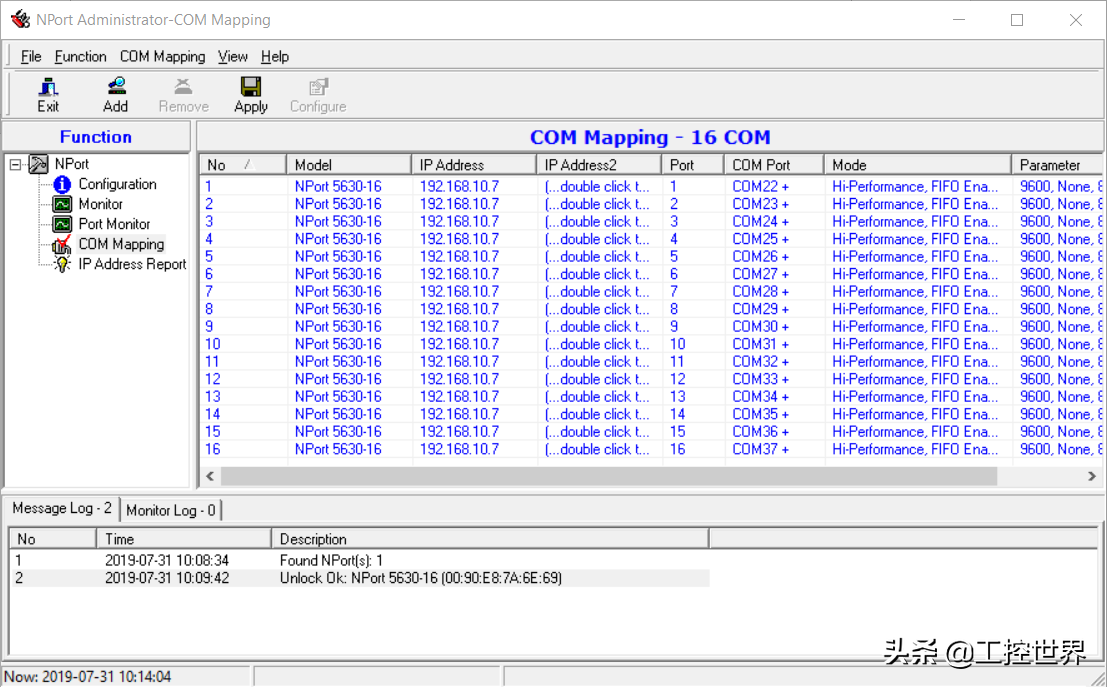This screenshot has height=687, width=1107.
Task: Click the Add toolbar icon
Action: click(115, 94)
